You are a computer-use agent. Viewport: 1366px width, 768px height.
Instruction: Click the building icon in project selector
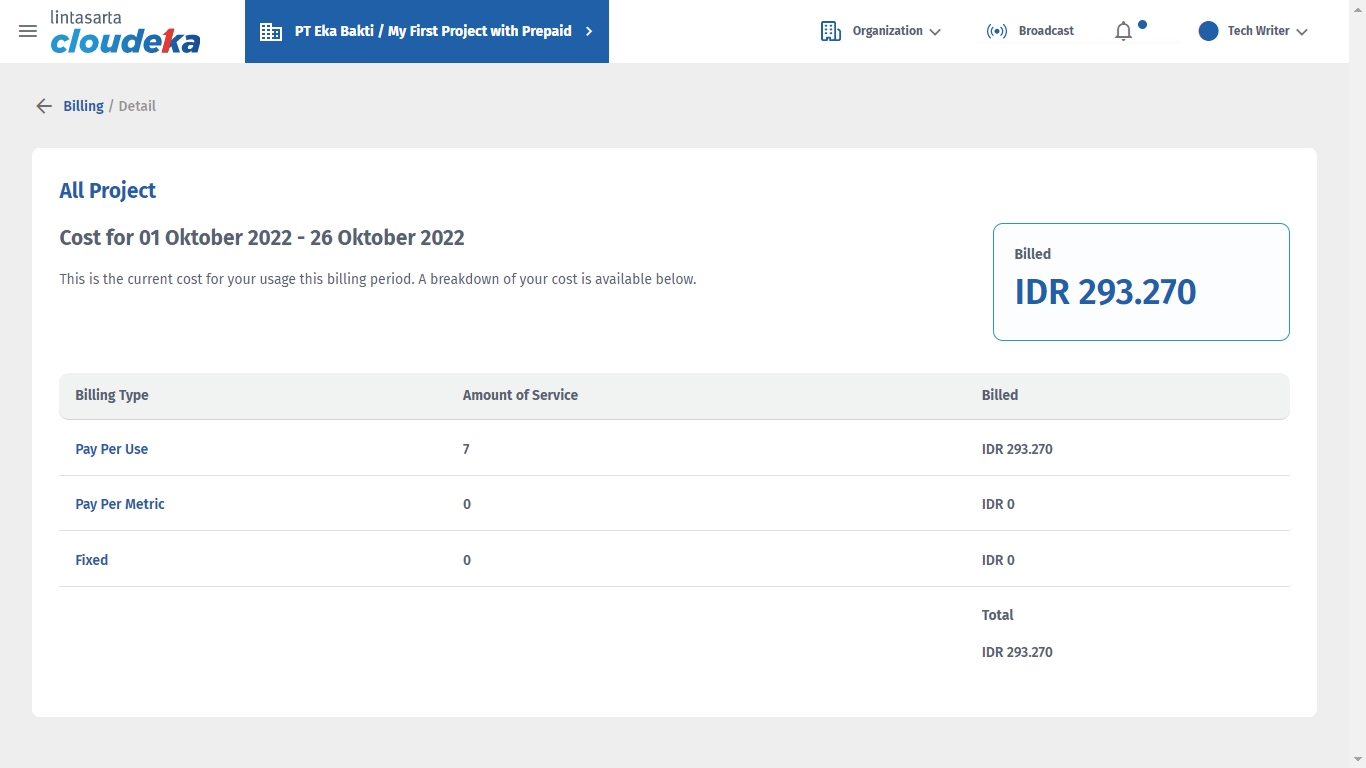coord(271,32)
